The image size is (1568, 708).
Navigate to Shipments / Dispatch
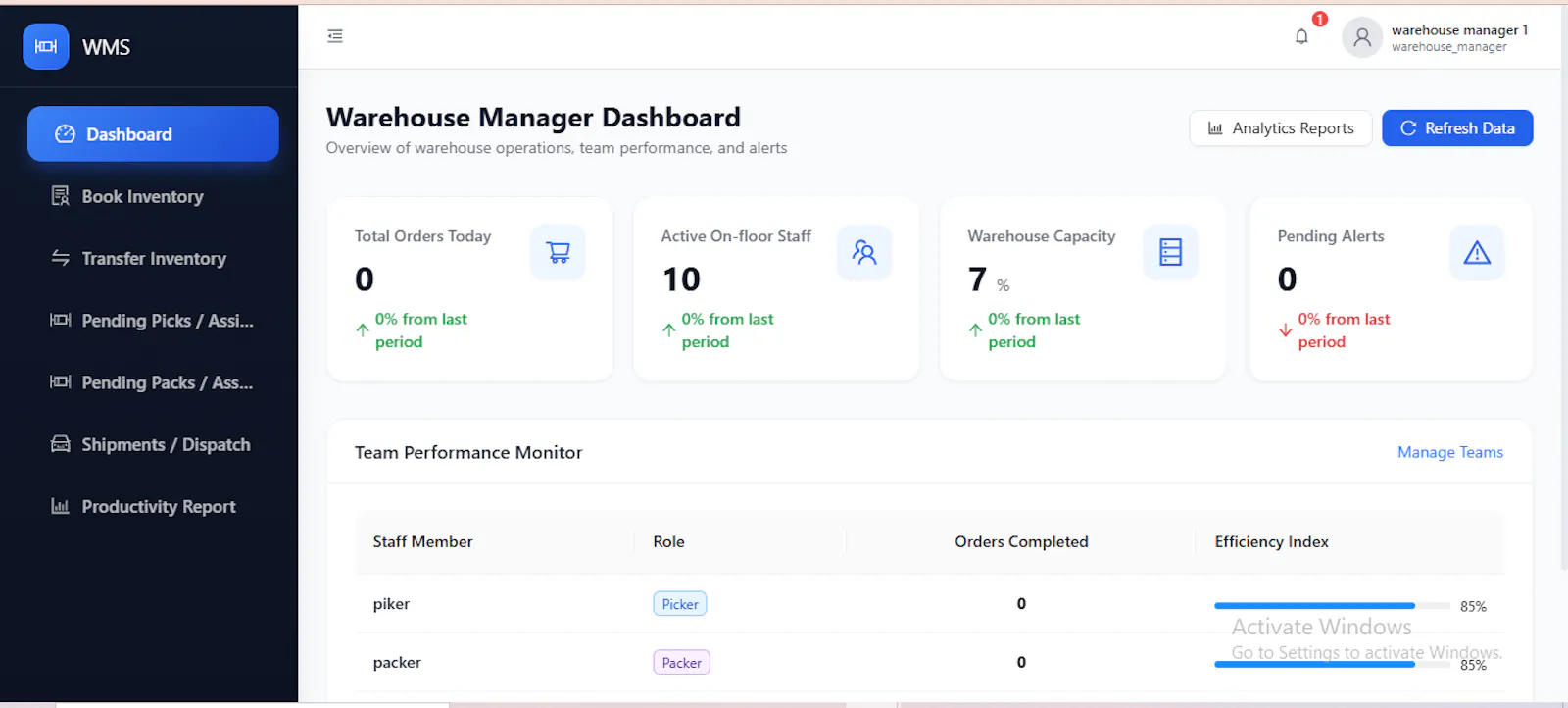click(x=153, y=443)
